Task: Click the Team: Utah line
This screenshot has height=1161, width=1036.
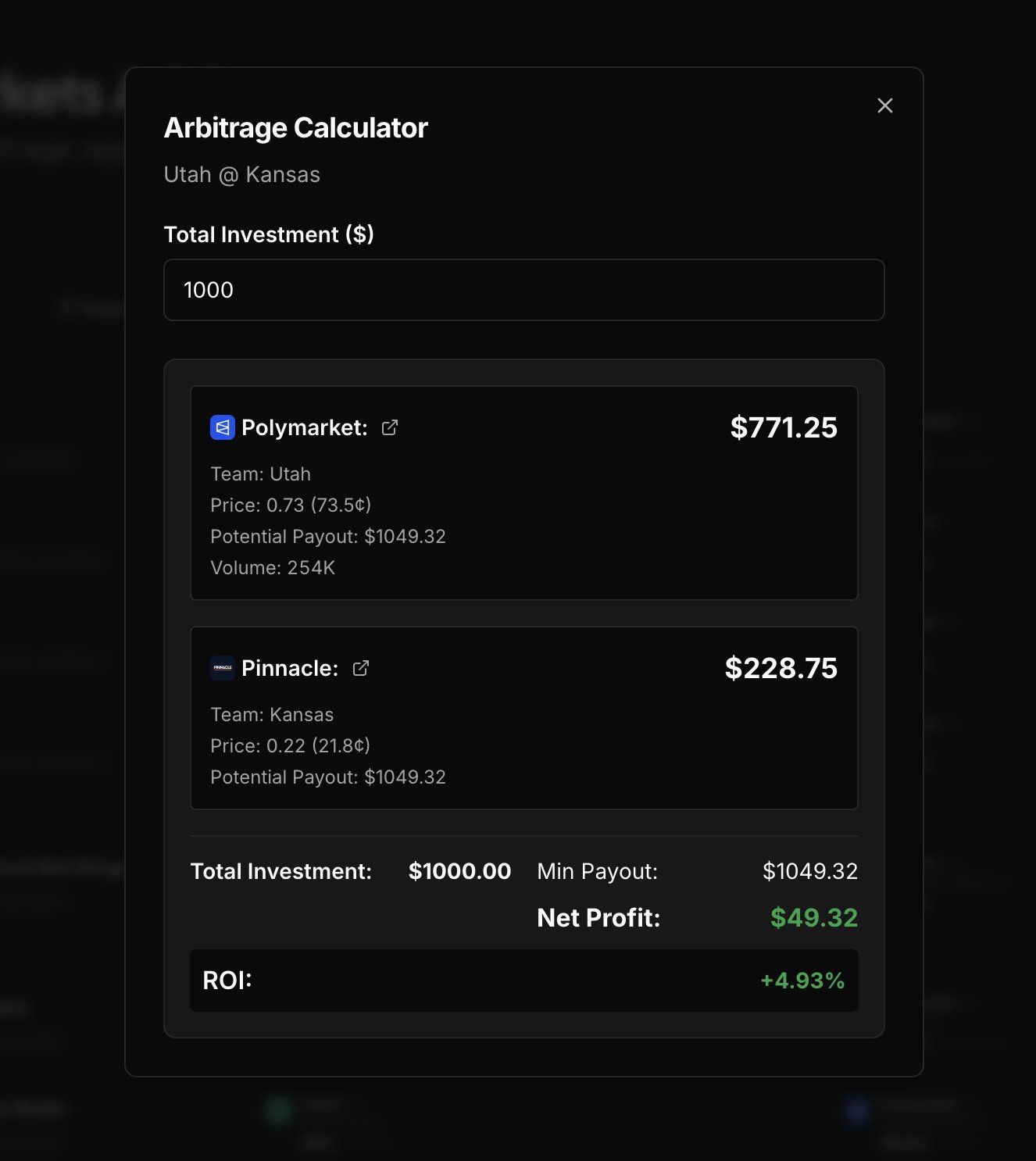Action: (260, 474)
